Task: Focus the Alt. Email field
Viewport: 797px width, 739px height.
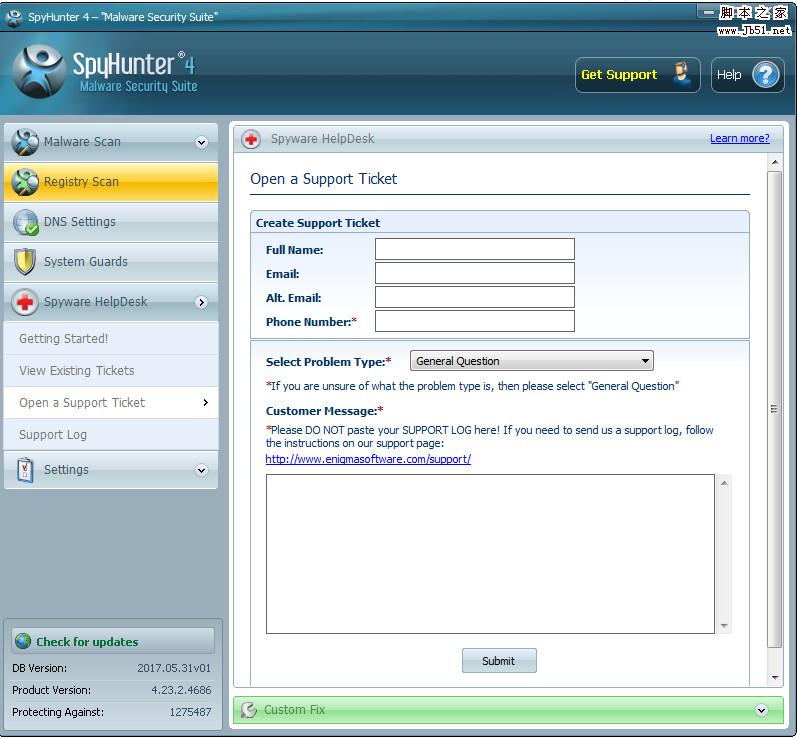Action: (475, 297)
